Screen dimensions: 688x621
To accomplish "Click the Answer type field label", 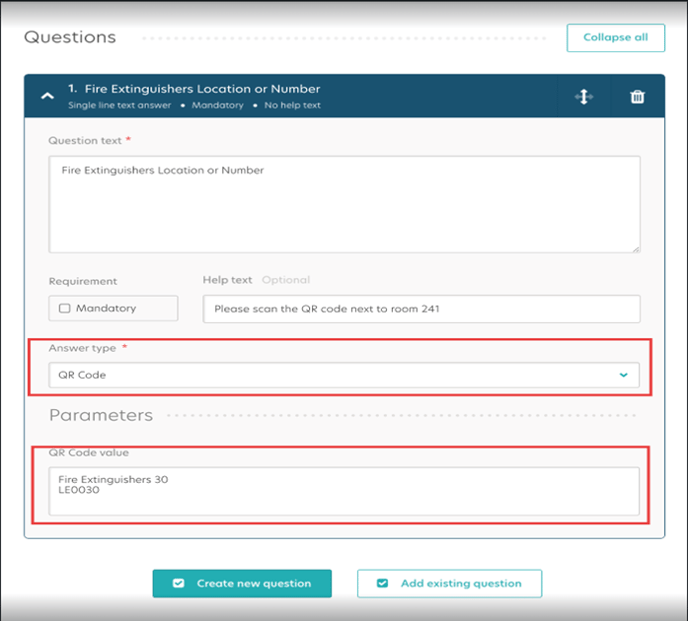I will click(x=82, y=348).
